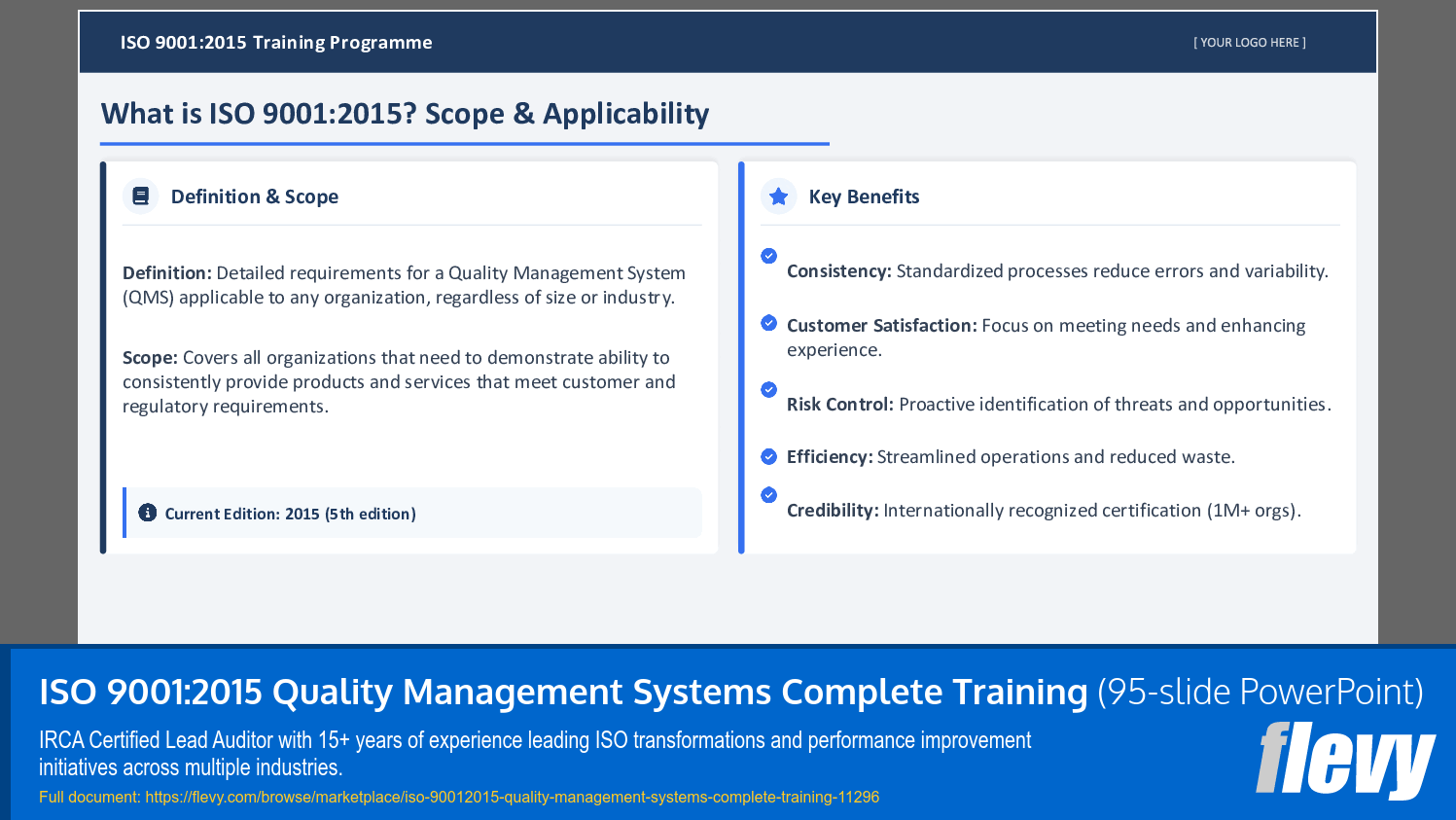Select the Definition paragraph text block
Image resolution: width=1456 pixels, height=820 pixels.
(403, 284)
